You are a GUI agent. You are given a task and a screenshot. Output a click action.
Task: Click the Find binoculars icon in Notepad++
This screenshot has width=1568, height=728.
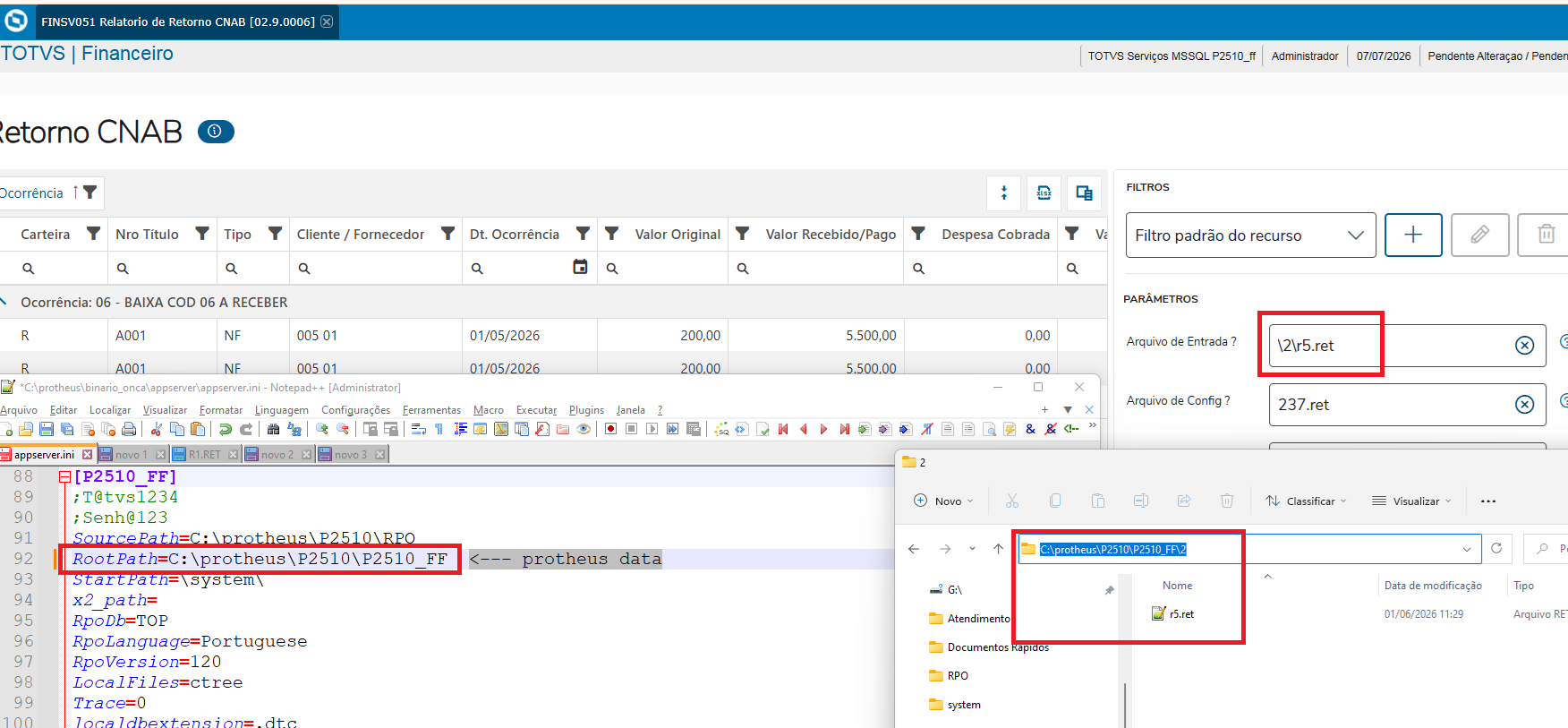click(x=274, y=429)
